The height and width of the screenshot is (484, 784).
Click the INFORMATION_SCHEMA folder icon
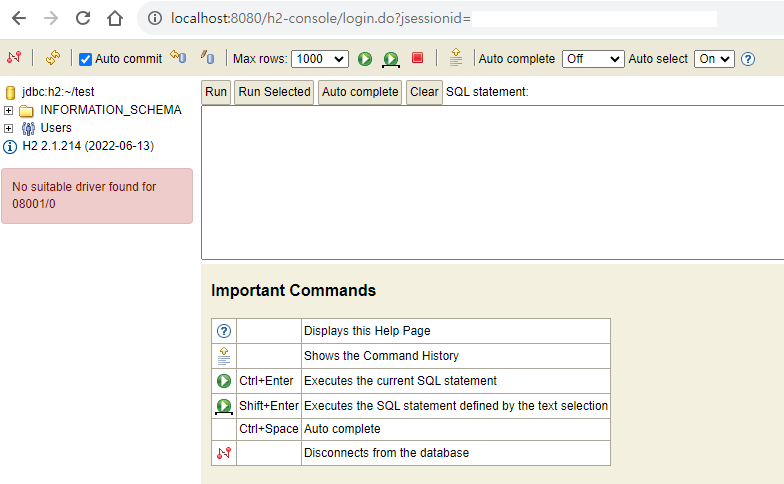[26, 110]
